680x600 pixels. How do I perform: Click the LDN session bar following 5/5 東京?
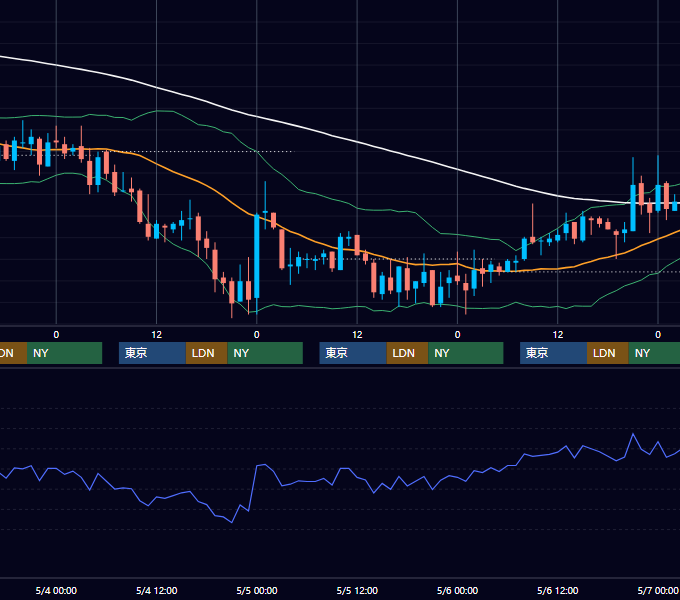(407, 353)
